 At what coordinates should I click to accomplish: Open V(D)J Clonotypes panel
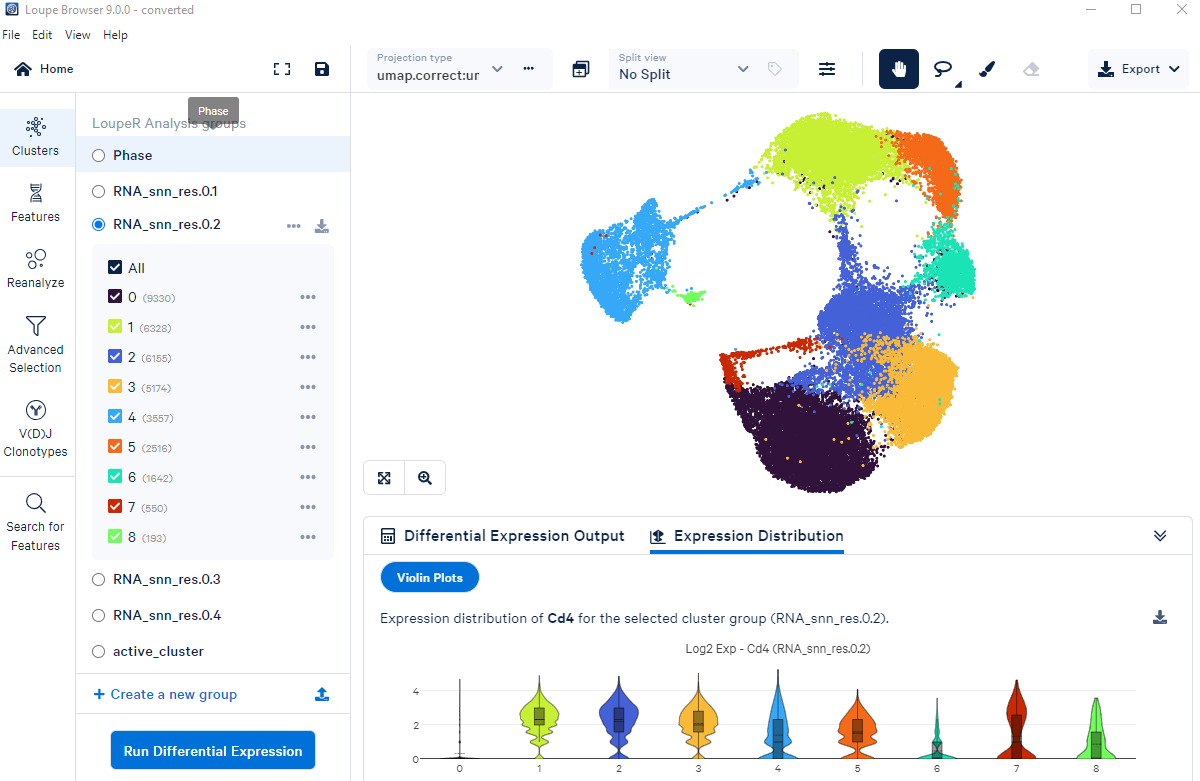pos(36,429)
